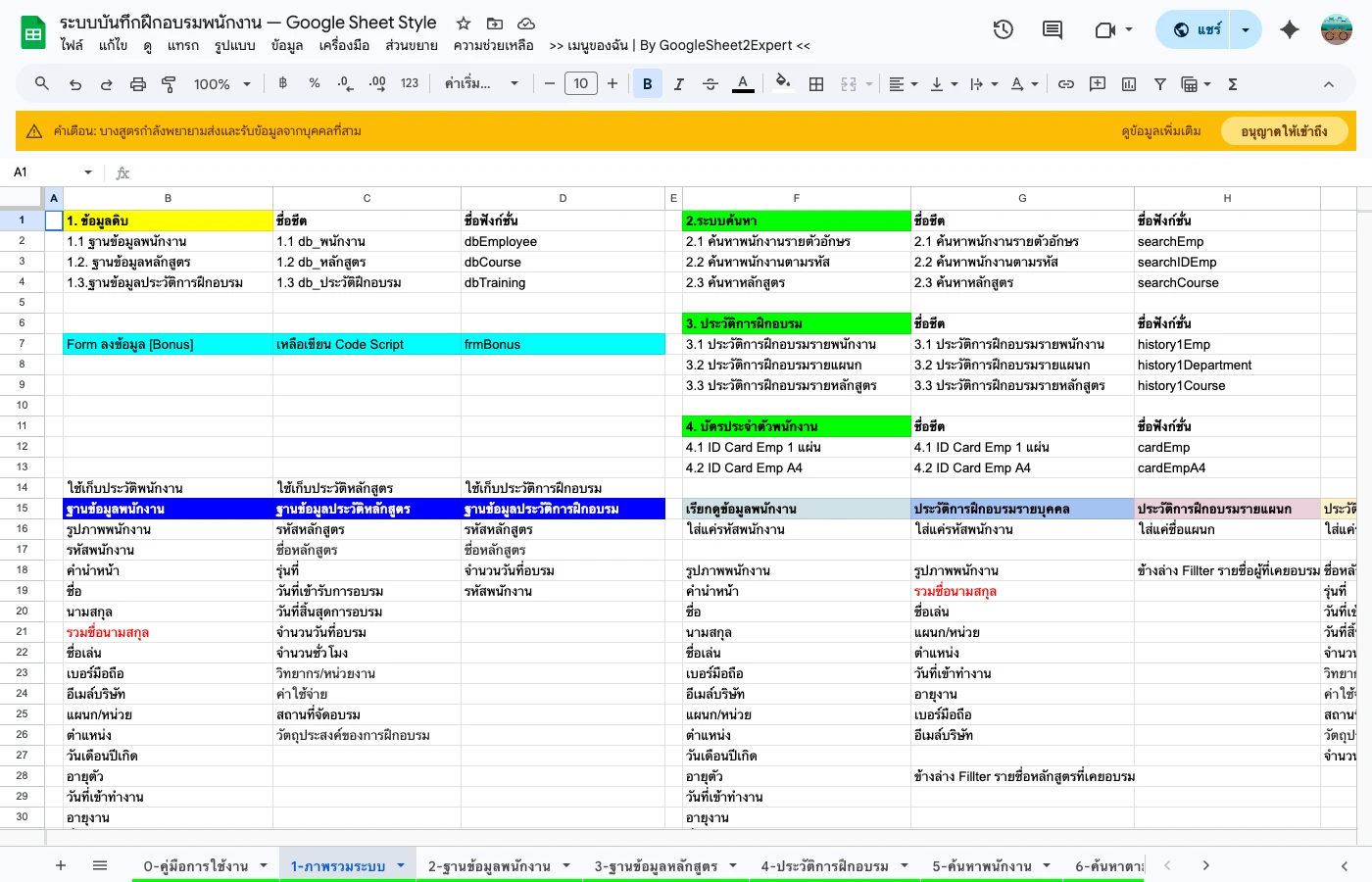Click the อนุญาตให้เข้าถึง button
This screenshot has width=1372, height=882.
coord(1285,130)
